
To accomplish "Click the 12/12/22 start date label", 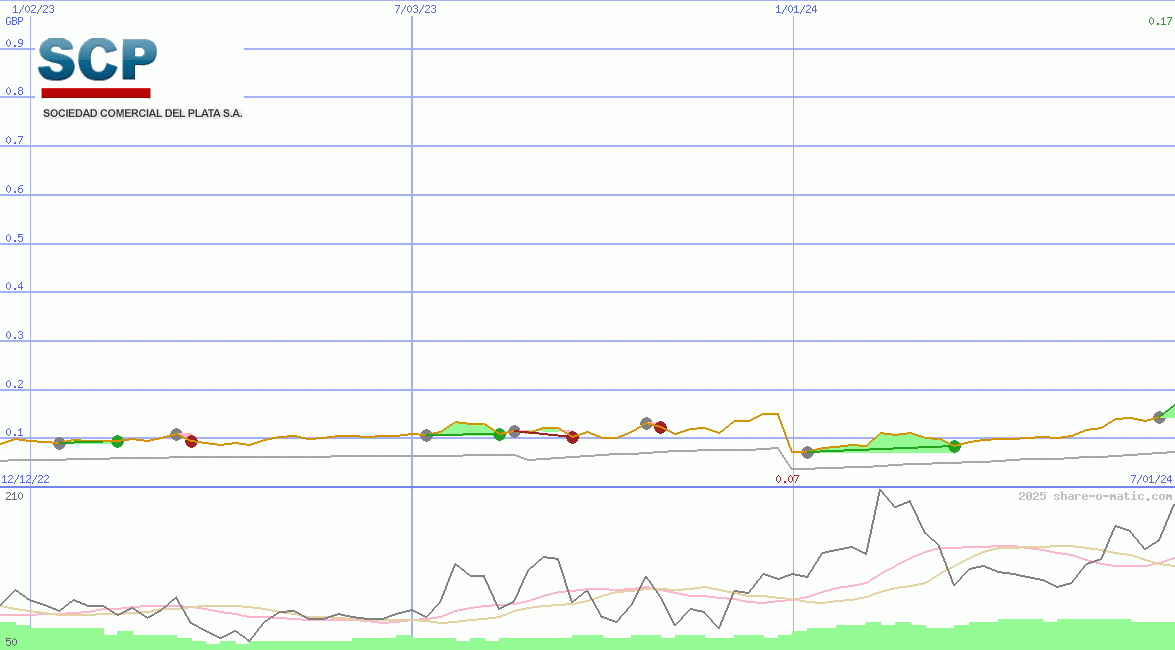I will (25, 479).
